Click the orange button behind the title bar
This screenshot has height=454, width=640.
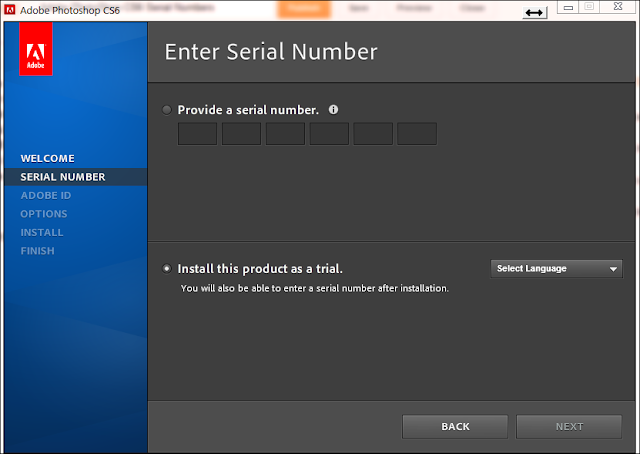[x=304, y=9]
